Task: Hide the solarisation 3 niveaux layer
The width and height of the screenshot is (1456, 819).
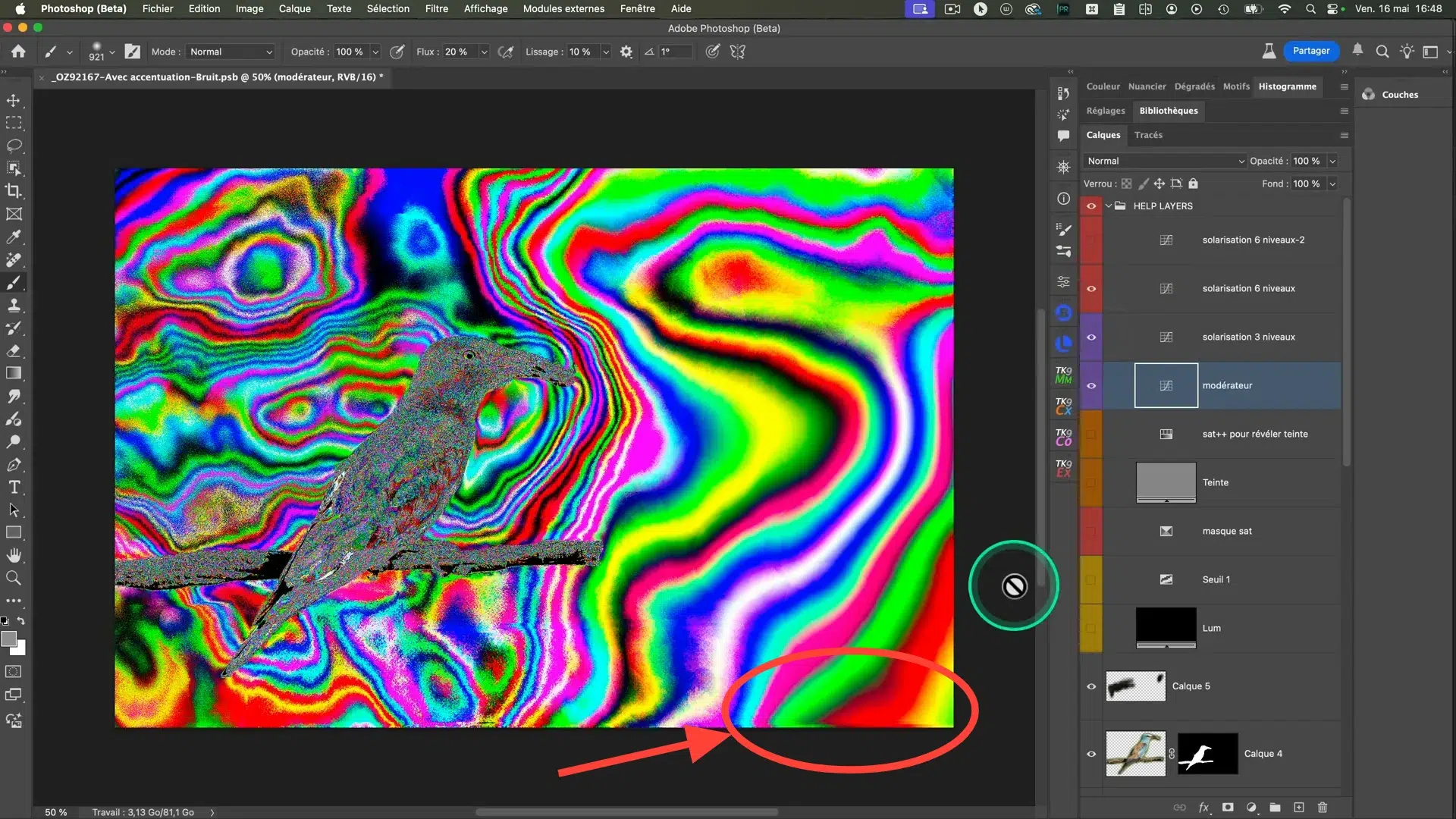Action: (x=1091, y=337)
